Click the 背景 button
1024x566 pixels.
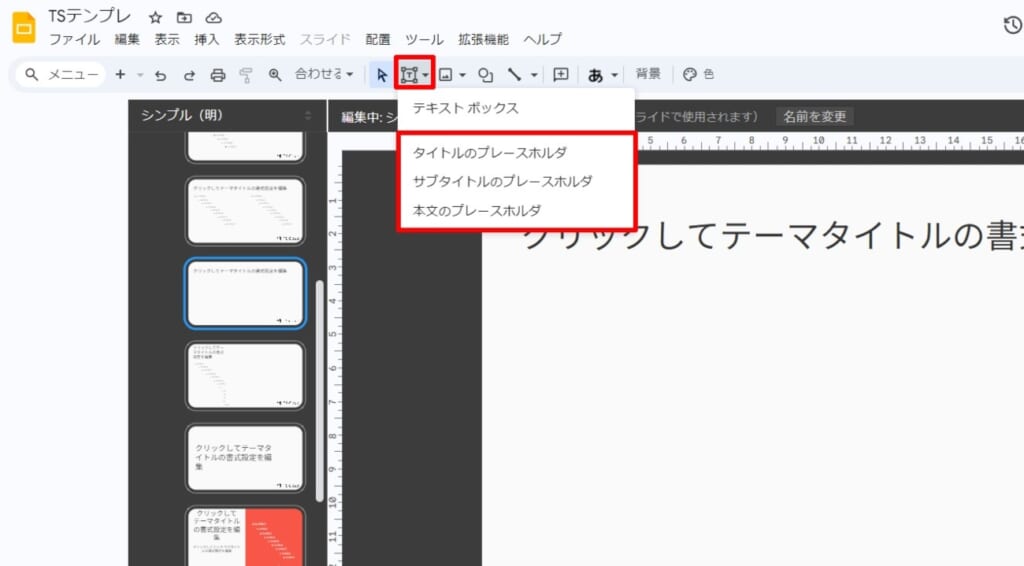648,74
